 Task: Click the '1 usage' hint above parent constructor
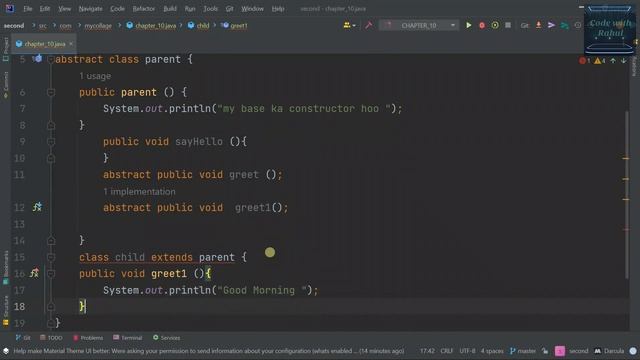tap(95, 76)
